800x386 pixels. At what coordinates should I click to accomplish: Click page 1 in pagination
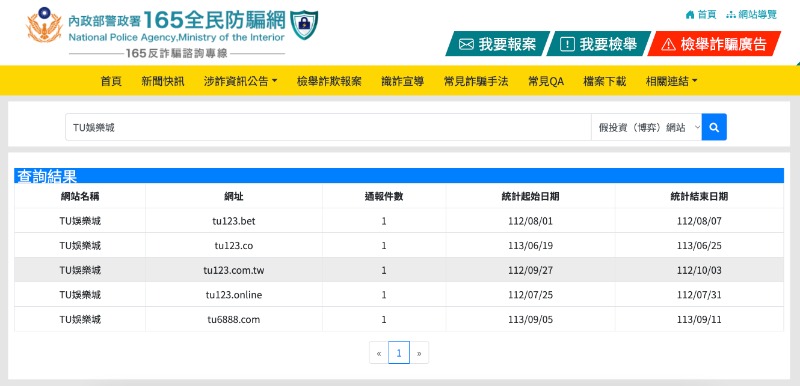coord(399,353)
